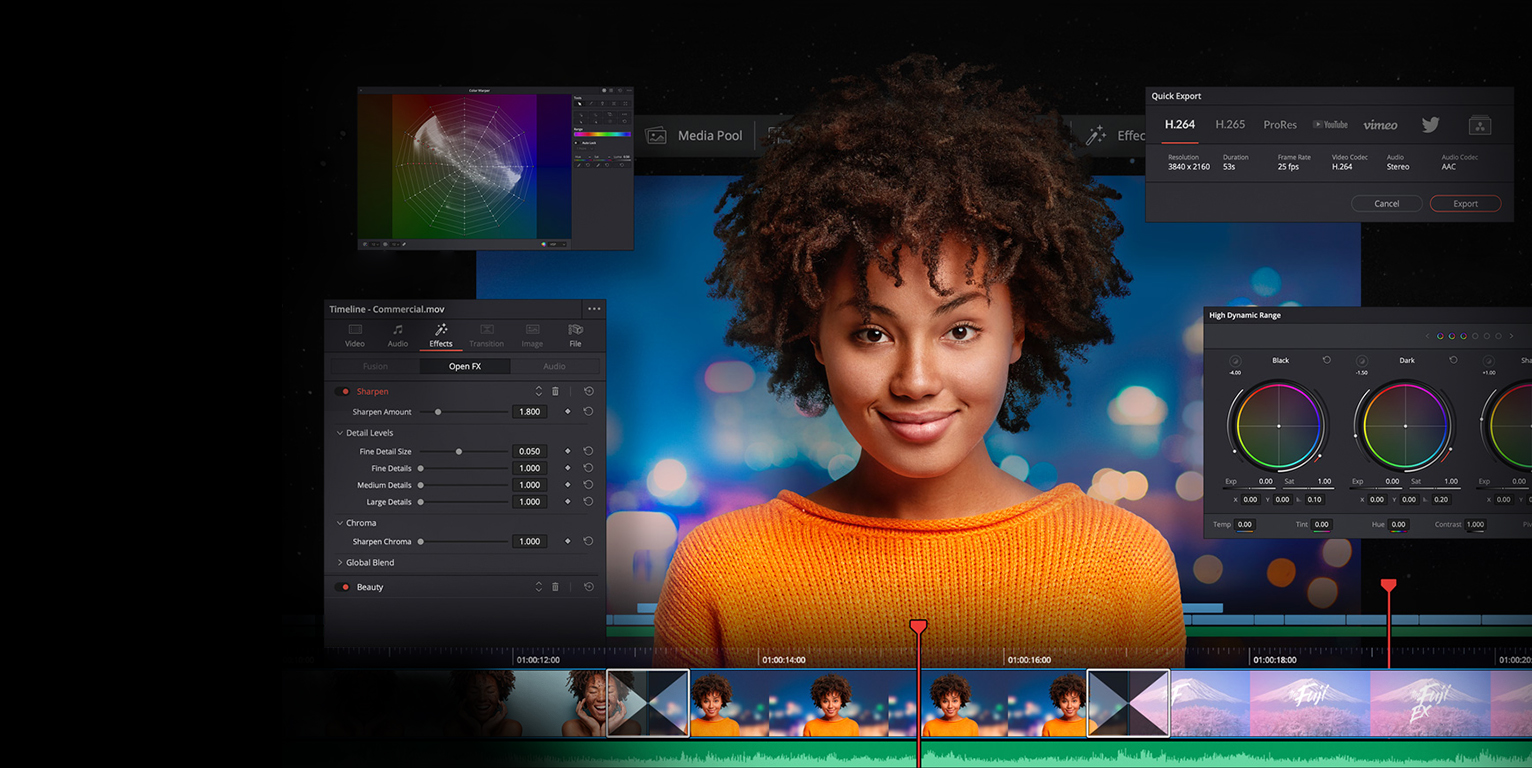This screenshot has width=1532, height=768.
Task: Open the Audio note icon in the inspector
Action: [398, 330]
